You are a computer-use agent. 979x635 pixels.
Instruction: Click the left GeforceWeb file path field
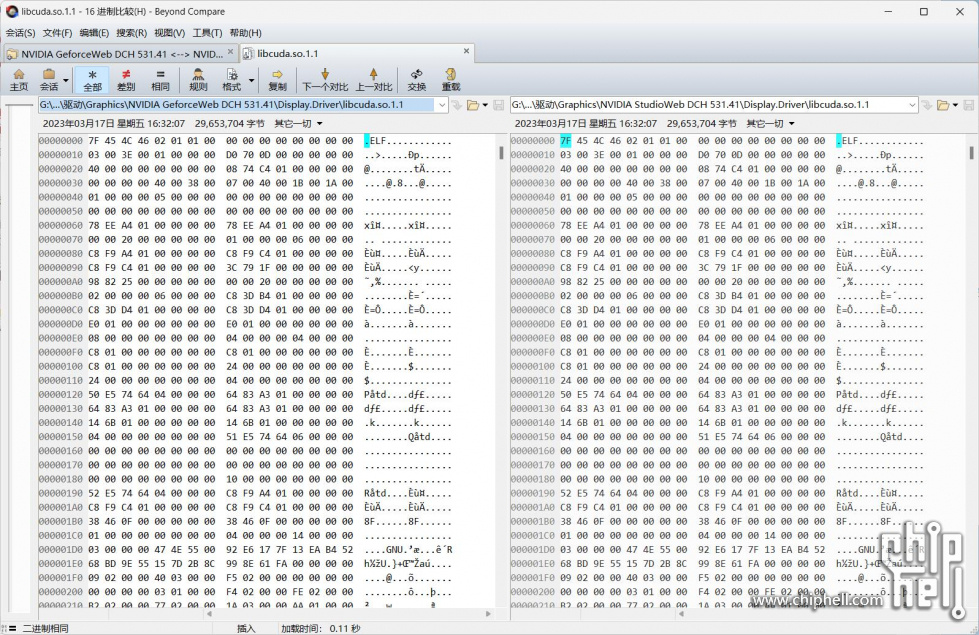pos(237,105)
